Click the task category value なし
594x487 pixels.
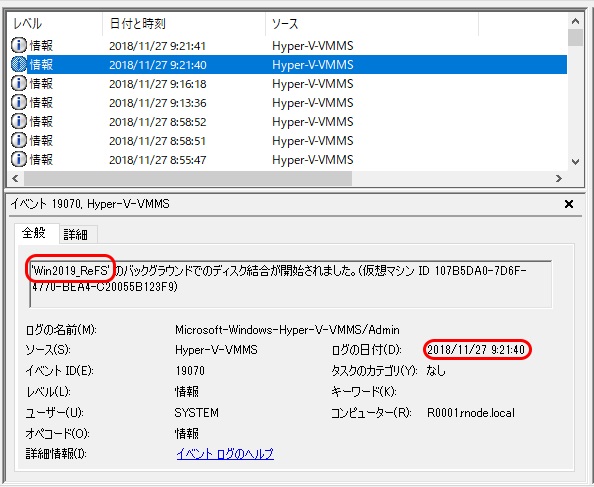point(436,370)
